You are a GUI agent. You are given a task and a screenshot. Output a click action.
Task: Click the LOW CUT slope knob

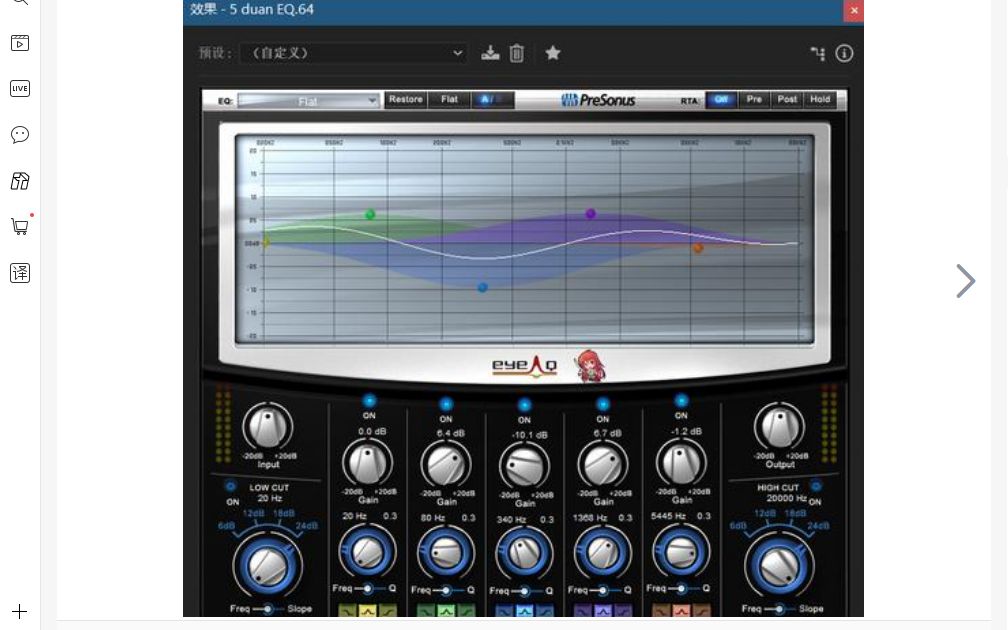(x=267, y=566)
